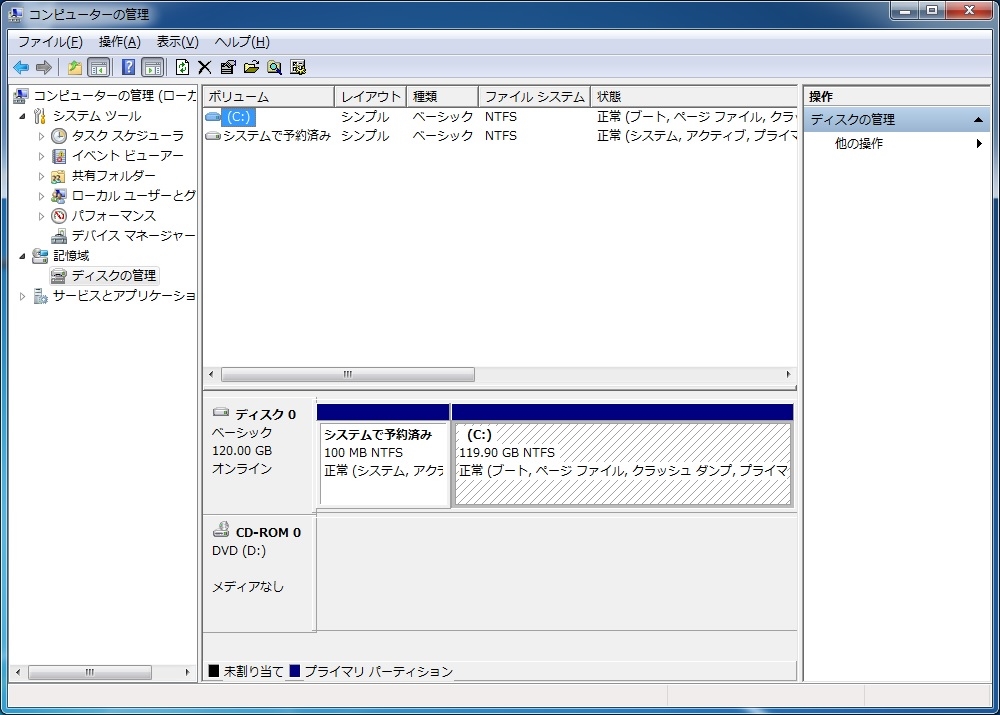Select ディスクの管理 in the tree

[x=114, y=276]
